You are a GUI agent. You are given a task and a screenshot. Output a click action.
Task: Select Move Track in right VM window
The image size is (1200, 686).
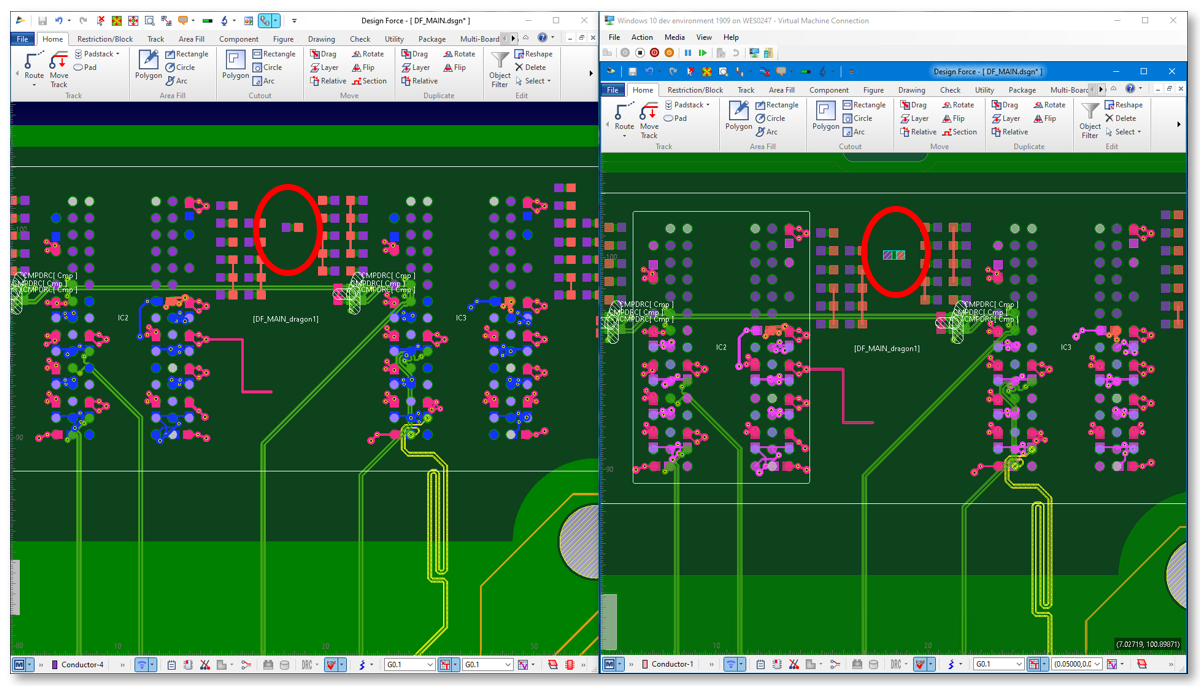[649, 119]
